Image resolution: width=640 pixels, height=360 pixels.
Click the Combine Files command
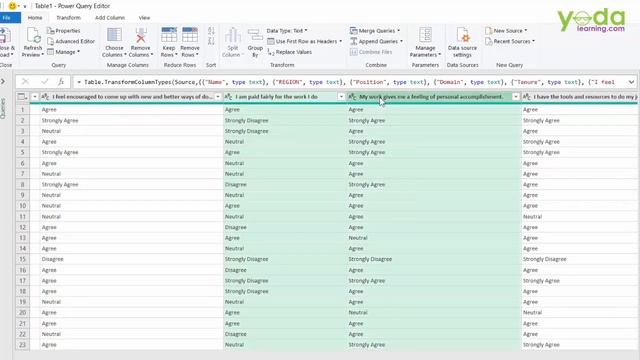[x=371, y=52]
